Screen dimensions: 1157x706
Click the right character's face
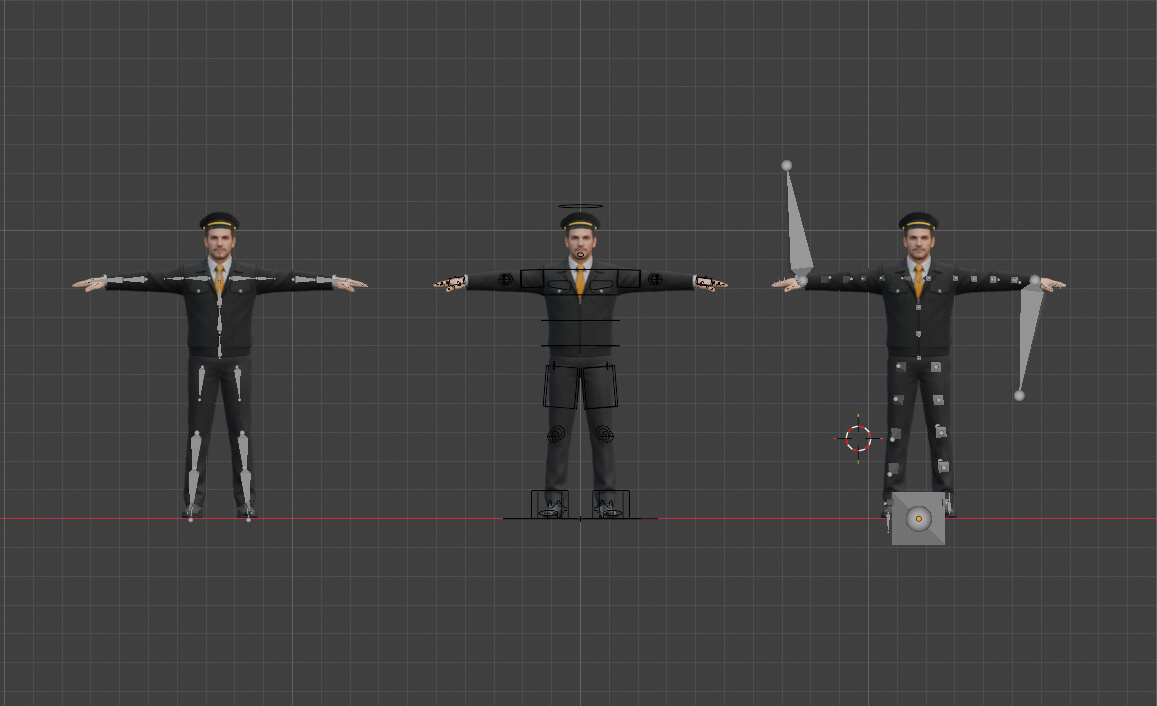[918, 243]
